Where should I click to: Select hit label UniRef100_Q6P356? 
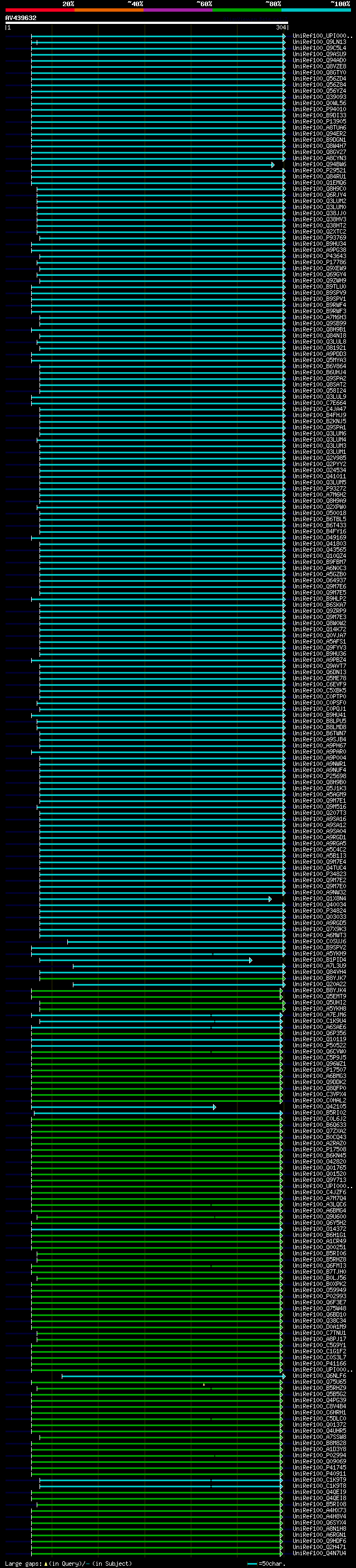click(319, 1033)
